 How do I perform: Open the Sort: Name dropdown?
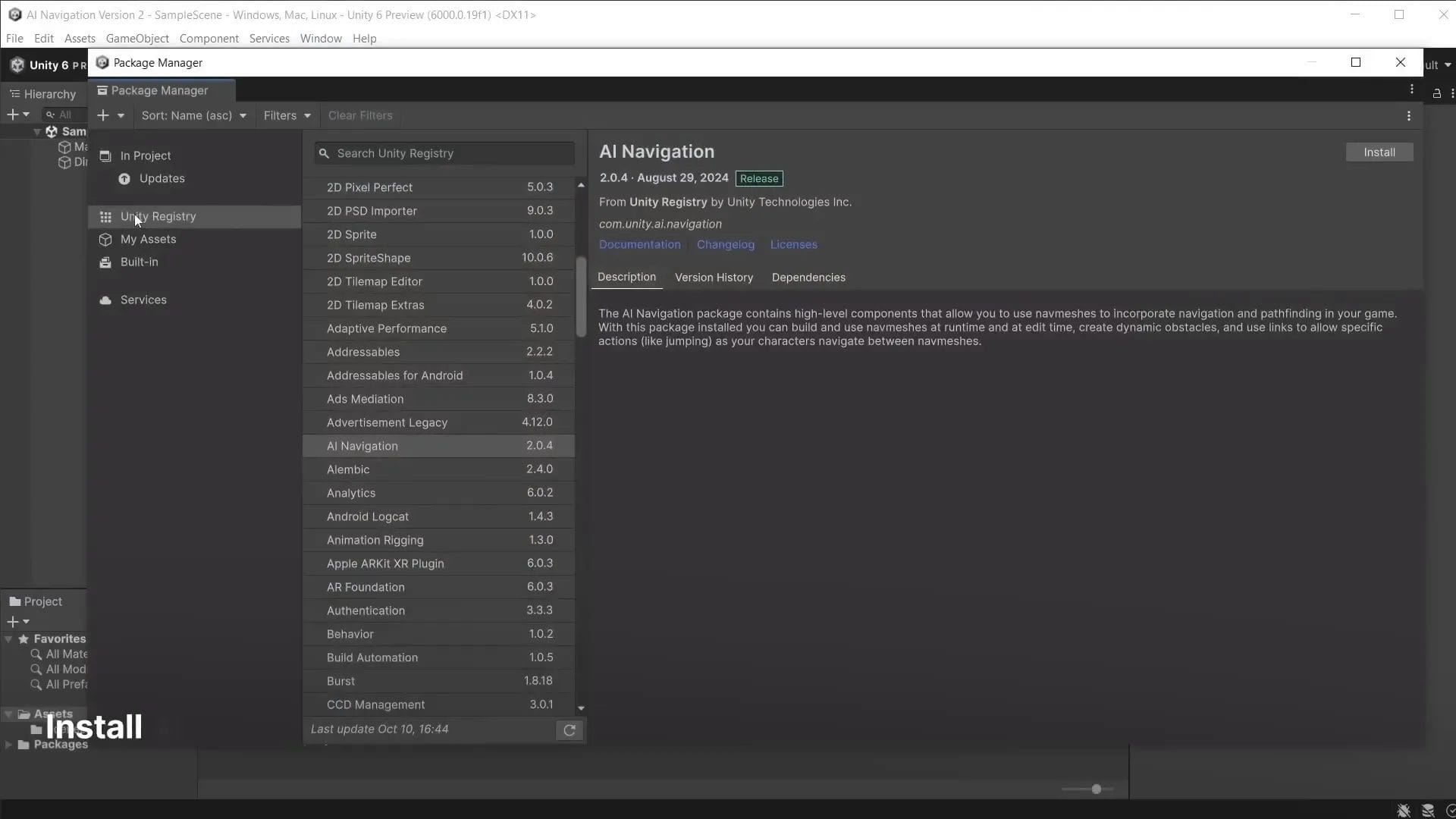[x=194, y=115]
